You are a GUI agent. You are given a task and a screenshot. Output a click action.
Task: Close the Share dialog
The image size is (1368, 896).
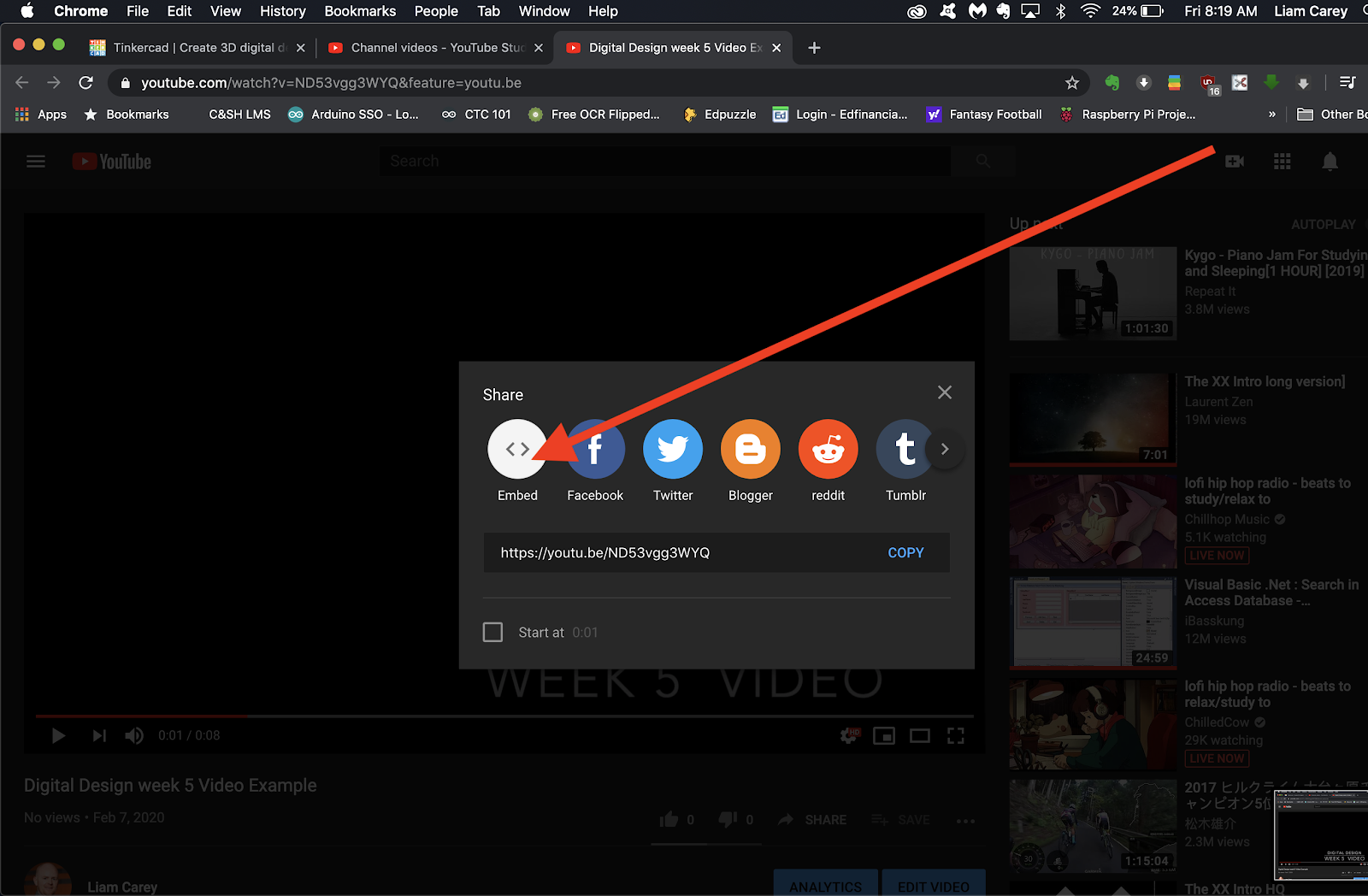pyautogui.click(x=945, y=392)
